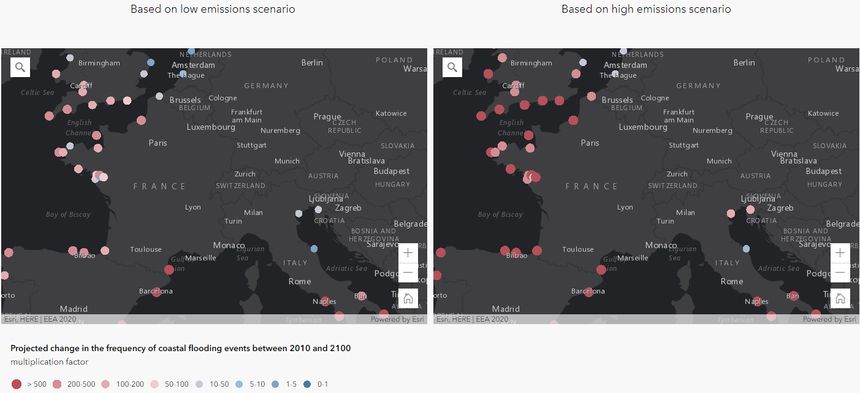Select the red dot near Barcelona on right map
The image size is (860, 393).
point(589,292)
